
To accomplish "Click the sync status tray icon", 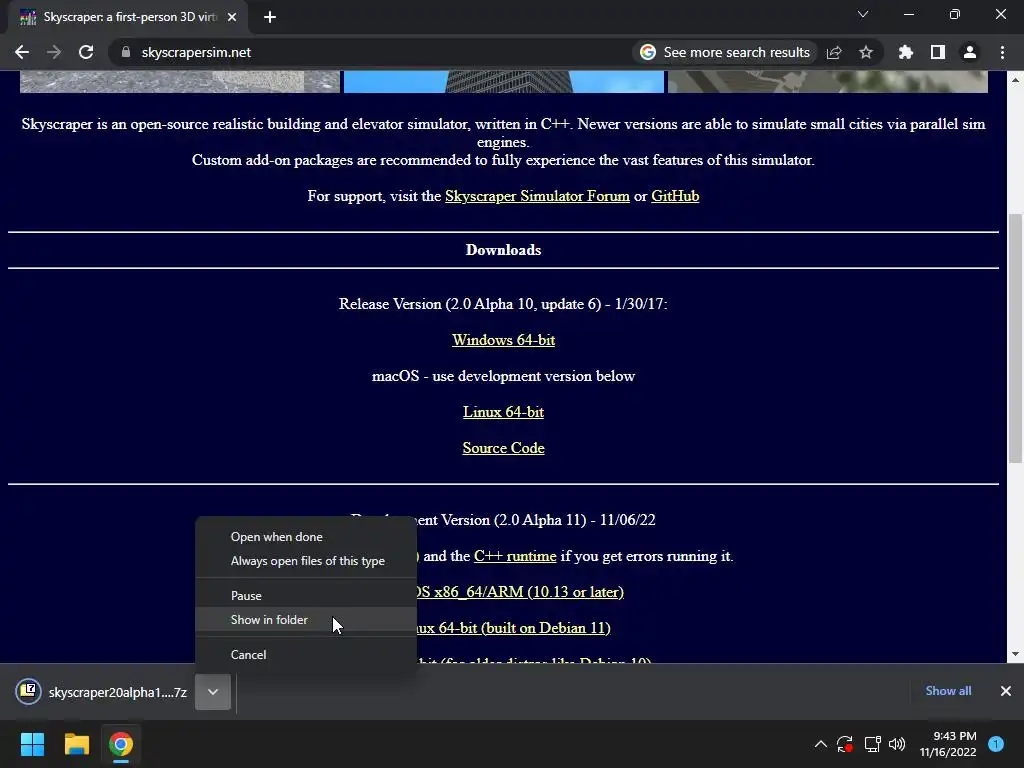I will [845, 744].
